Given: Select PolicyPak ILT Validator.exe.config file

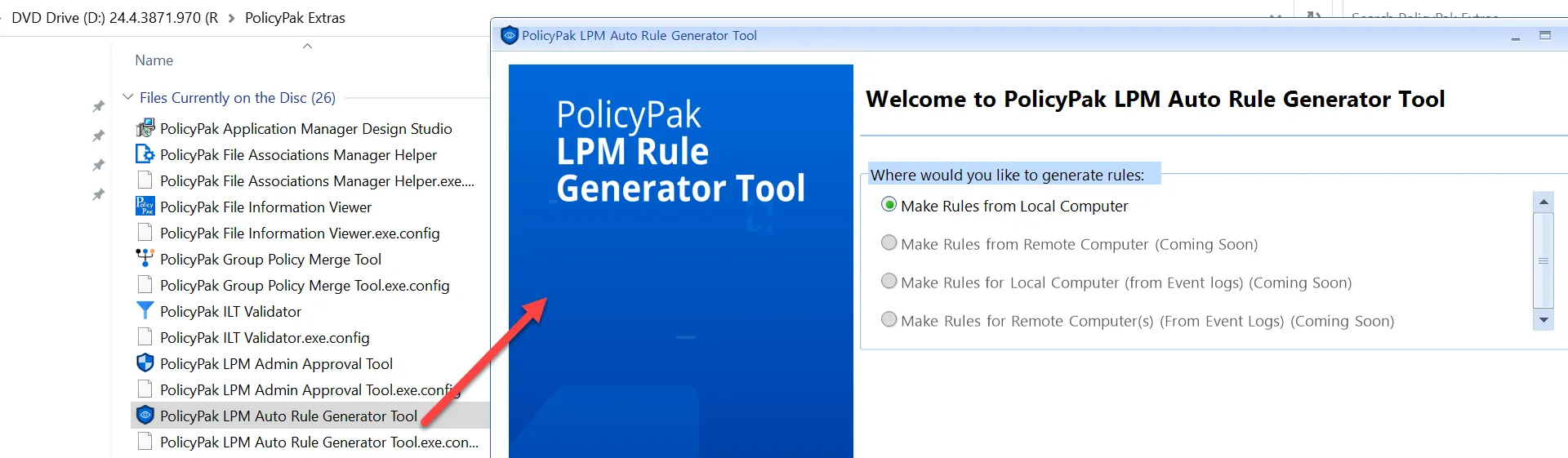Looking at the screenshot, I should [x=265, y=337].
